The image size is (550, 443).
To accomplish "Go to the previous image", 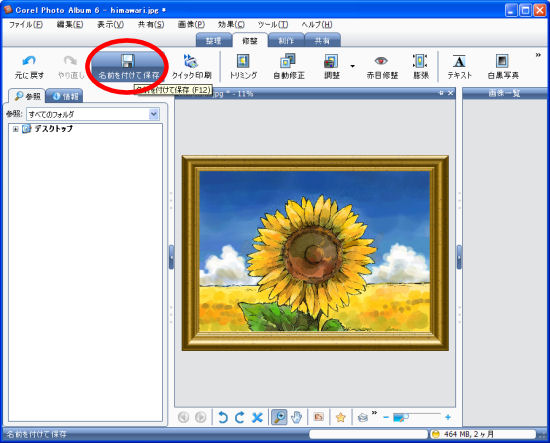I will (x=183, y=417).
